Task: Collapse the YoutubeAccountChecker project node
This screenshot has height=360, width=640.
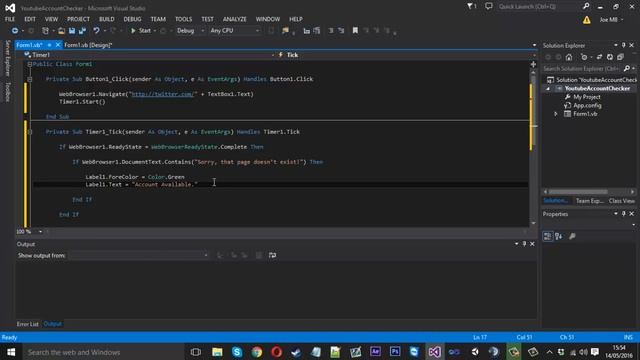Action: [x=548, y=89]
